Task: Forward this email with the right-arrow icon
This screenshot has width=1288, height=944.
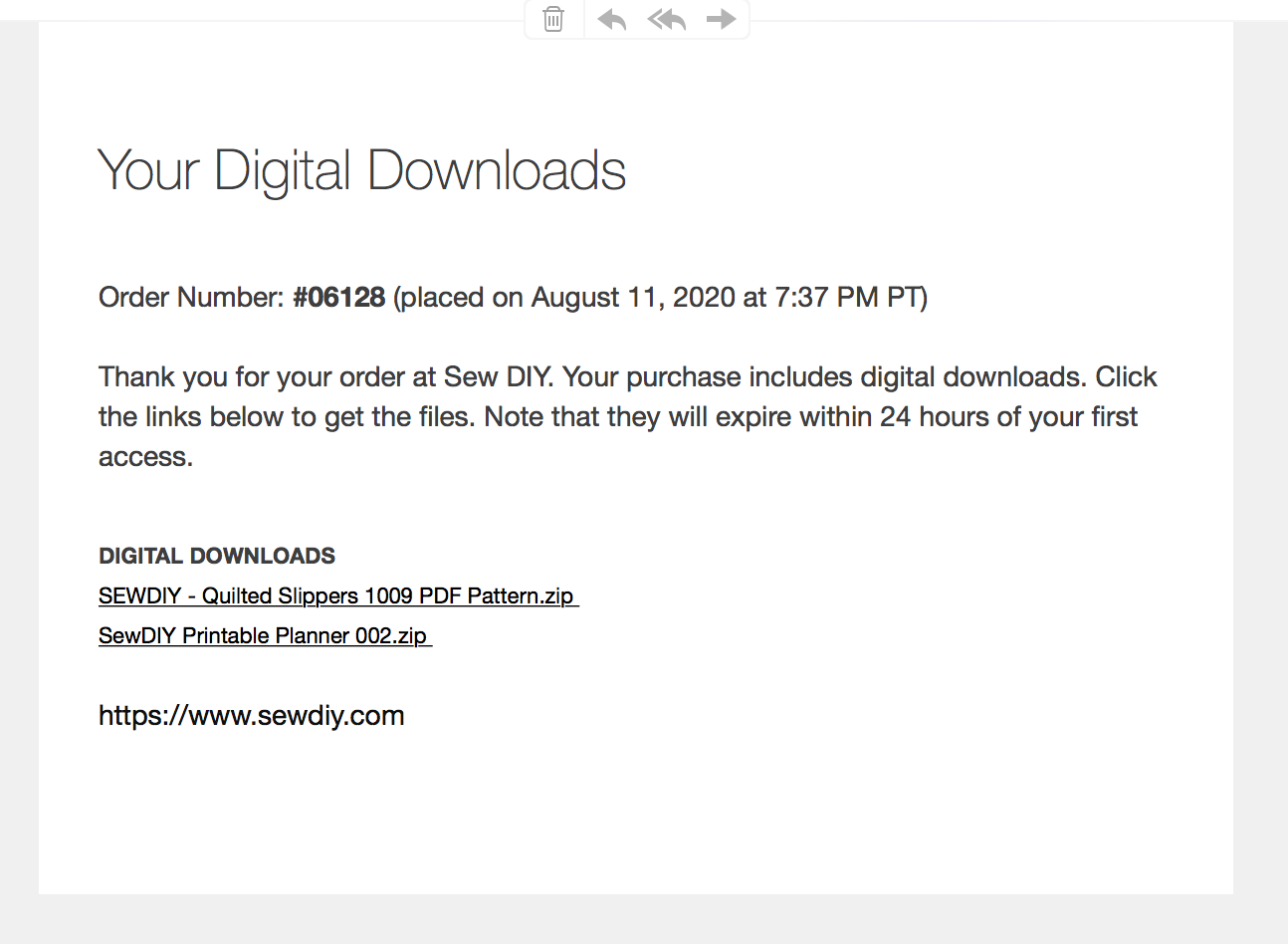Action: pos(722,19)
